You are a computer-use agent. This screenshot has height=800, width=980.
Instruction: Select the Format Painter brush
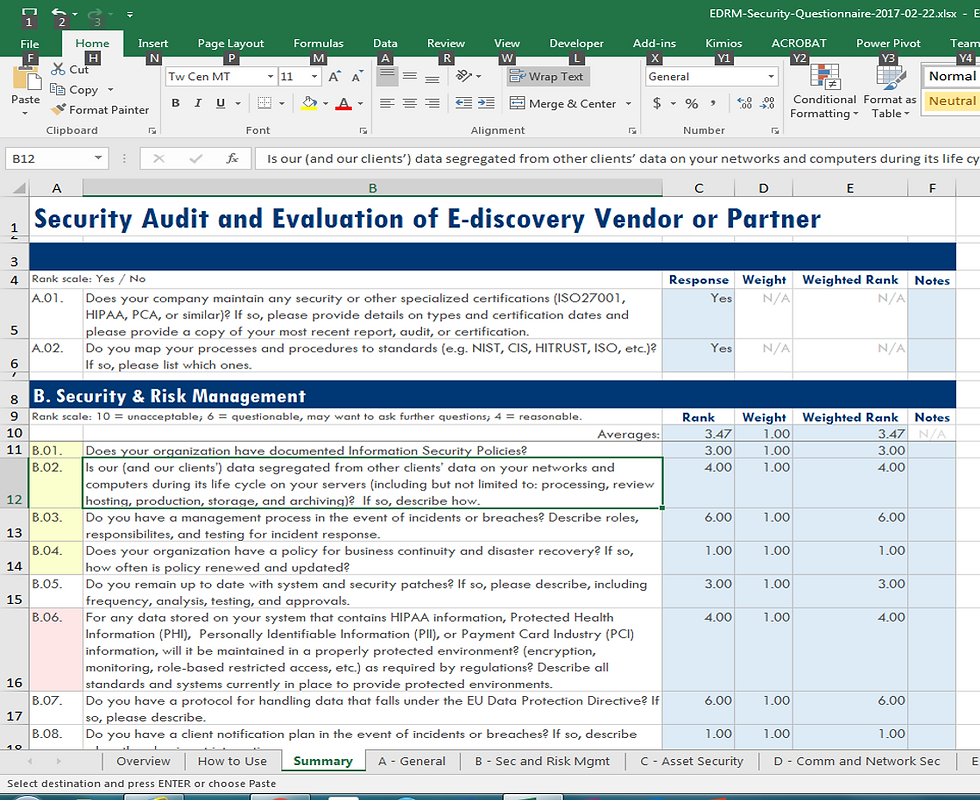(x=58, y=109)
